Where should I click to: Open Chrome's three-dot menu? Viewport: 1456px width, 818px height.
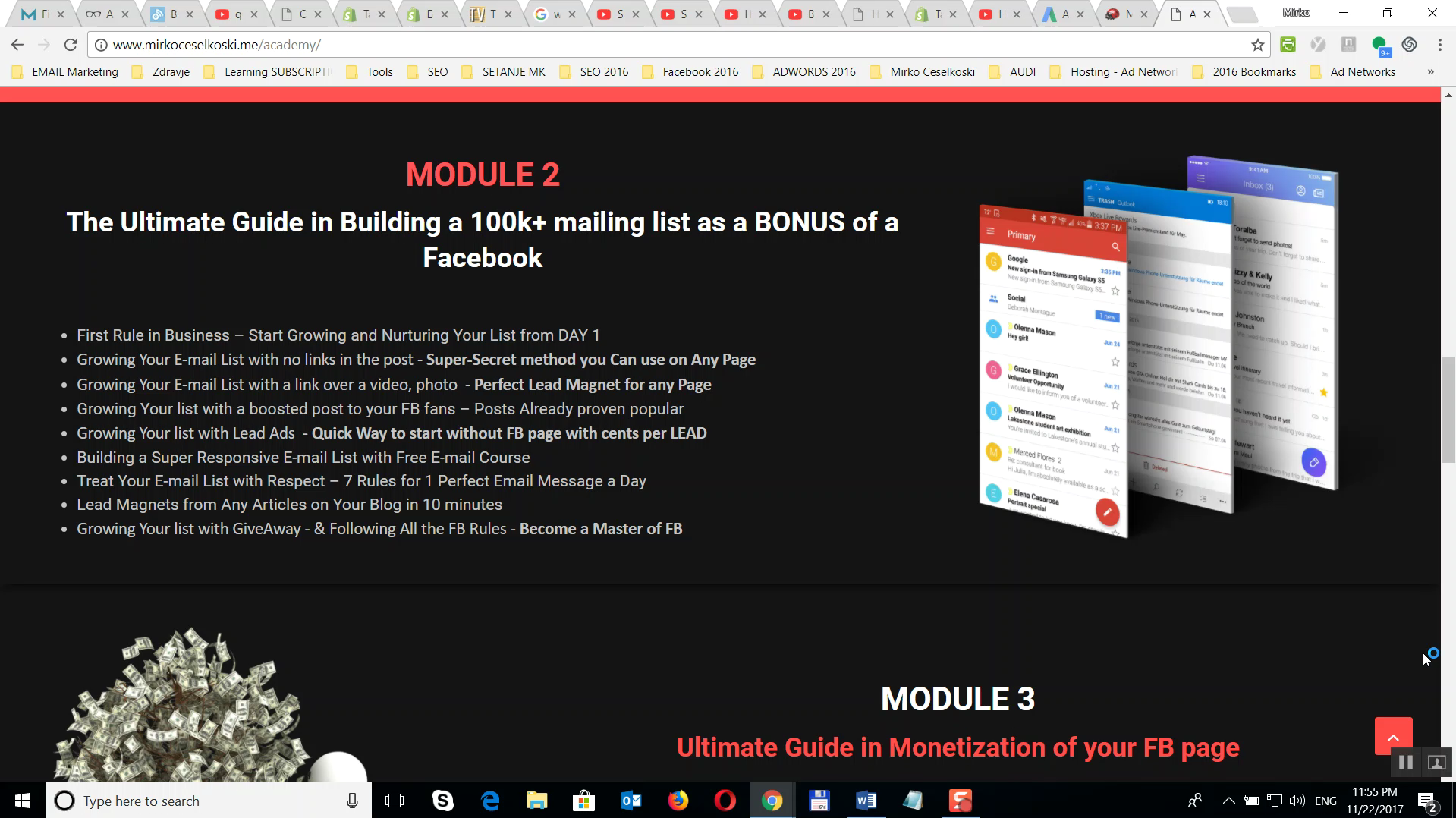tap(1439, 45)
